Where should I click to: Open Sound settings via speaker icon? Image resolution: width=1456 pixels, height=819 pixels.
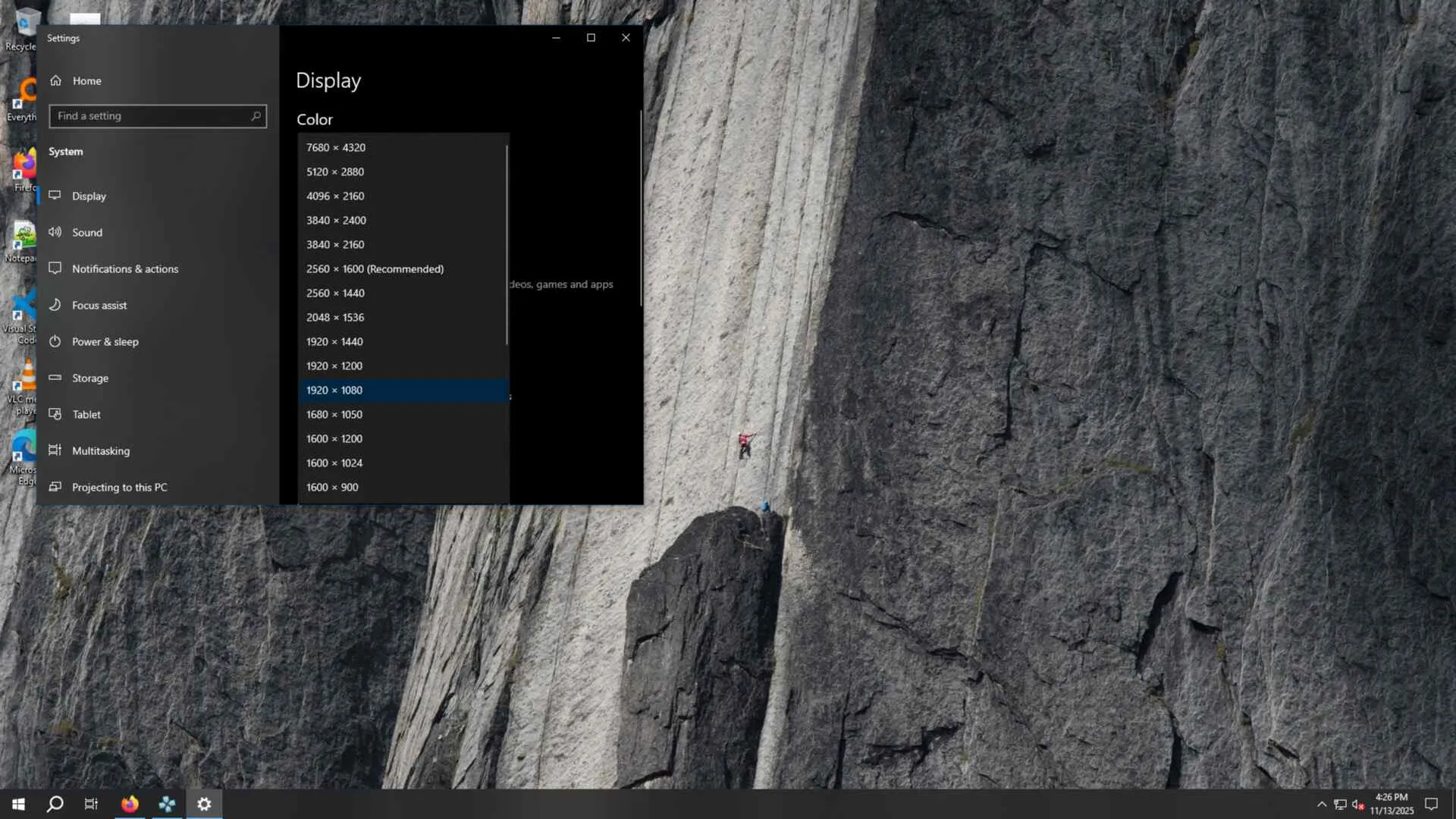(x=55, y=232)
